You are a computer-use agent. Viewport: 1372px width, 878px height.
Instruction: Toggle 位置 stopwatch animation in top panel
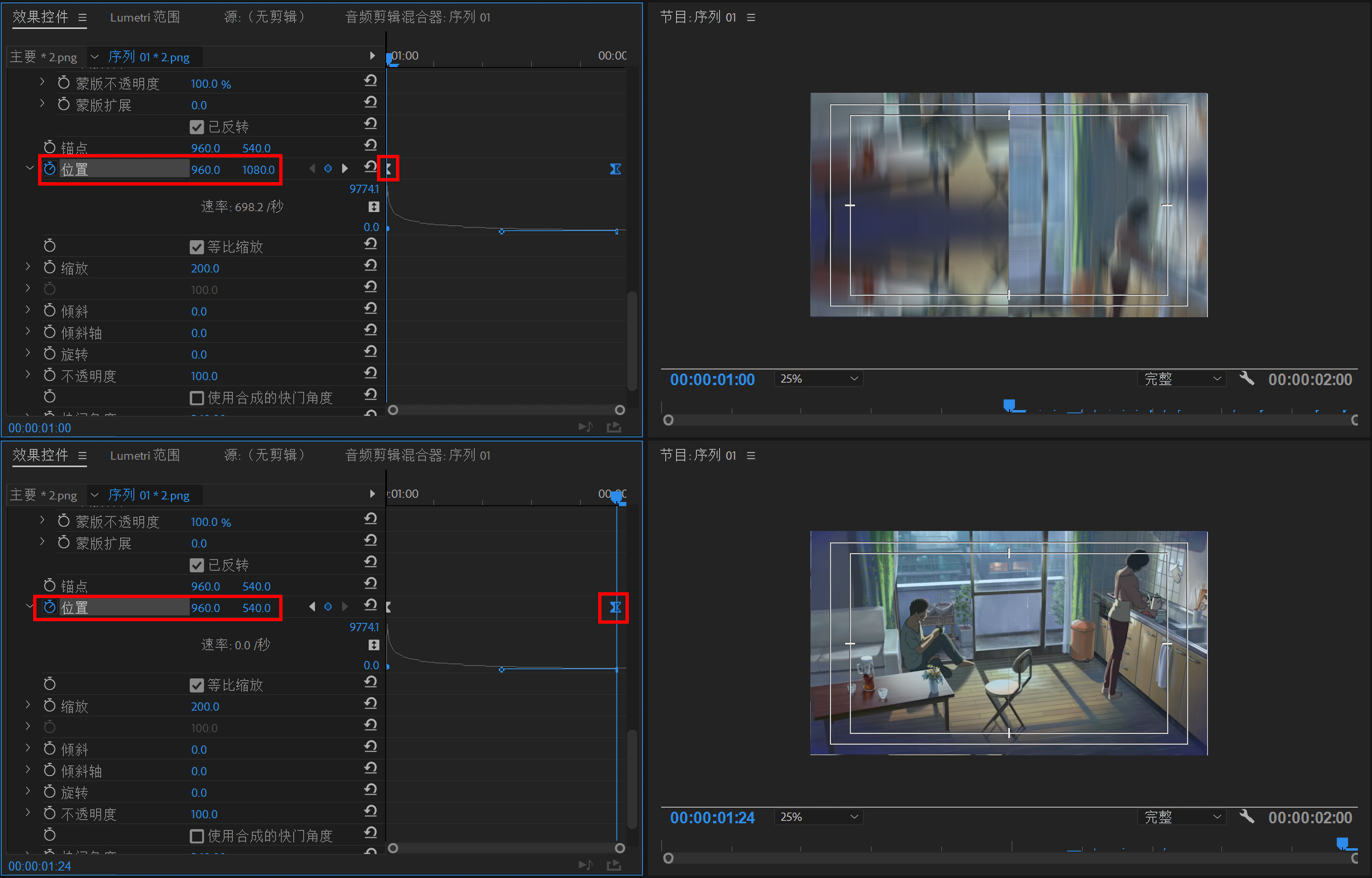click(x=50, y=169)
